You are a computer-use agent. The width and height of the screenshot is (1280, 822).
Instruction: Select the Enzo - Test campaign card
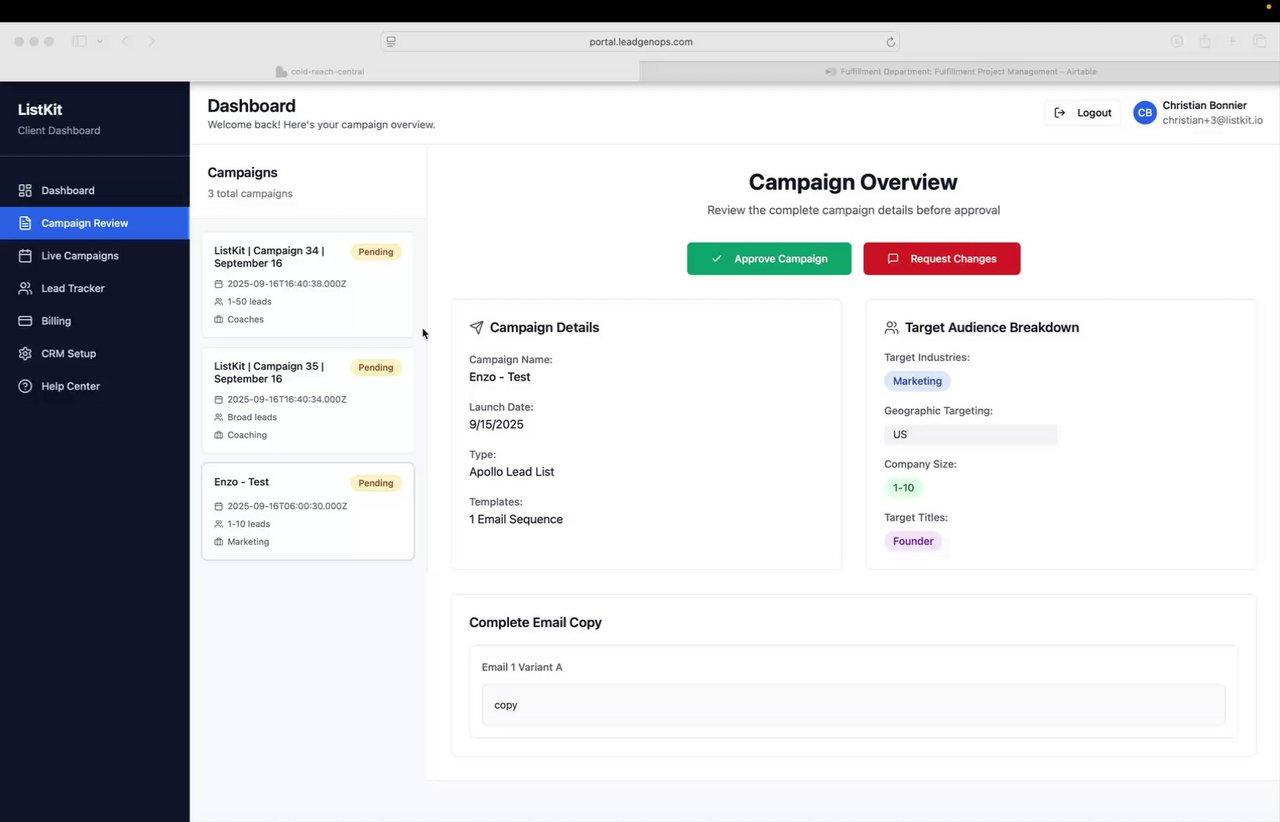[x=308, y=511]
